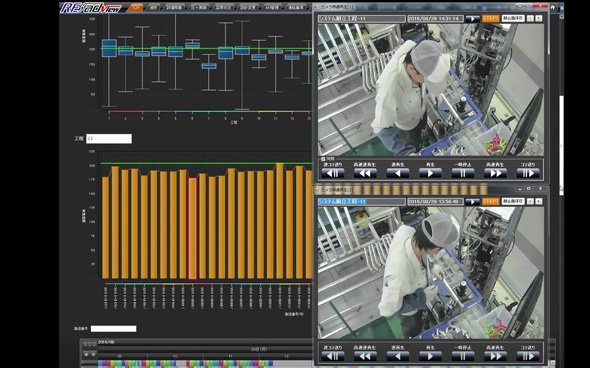The height and width of the screenshot is (368, 590).
Task: Click fast reverse (高速逆再生) in upper camera window
Action: pos(365,173)
